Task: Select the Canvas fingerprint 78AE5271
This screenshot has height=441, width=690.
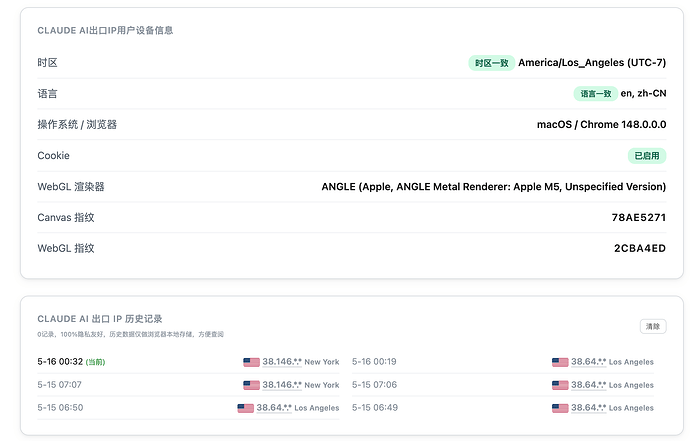Action: click(x=639, y=217)
